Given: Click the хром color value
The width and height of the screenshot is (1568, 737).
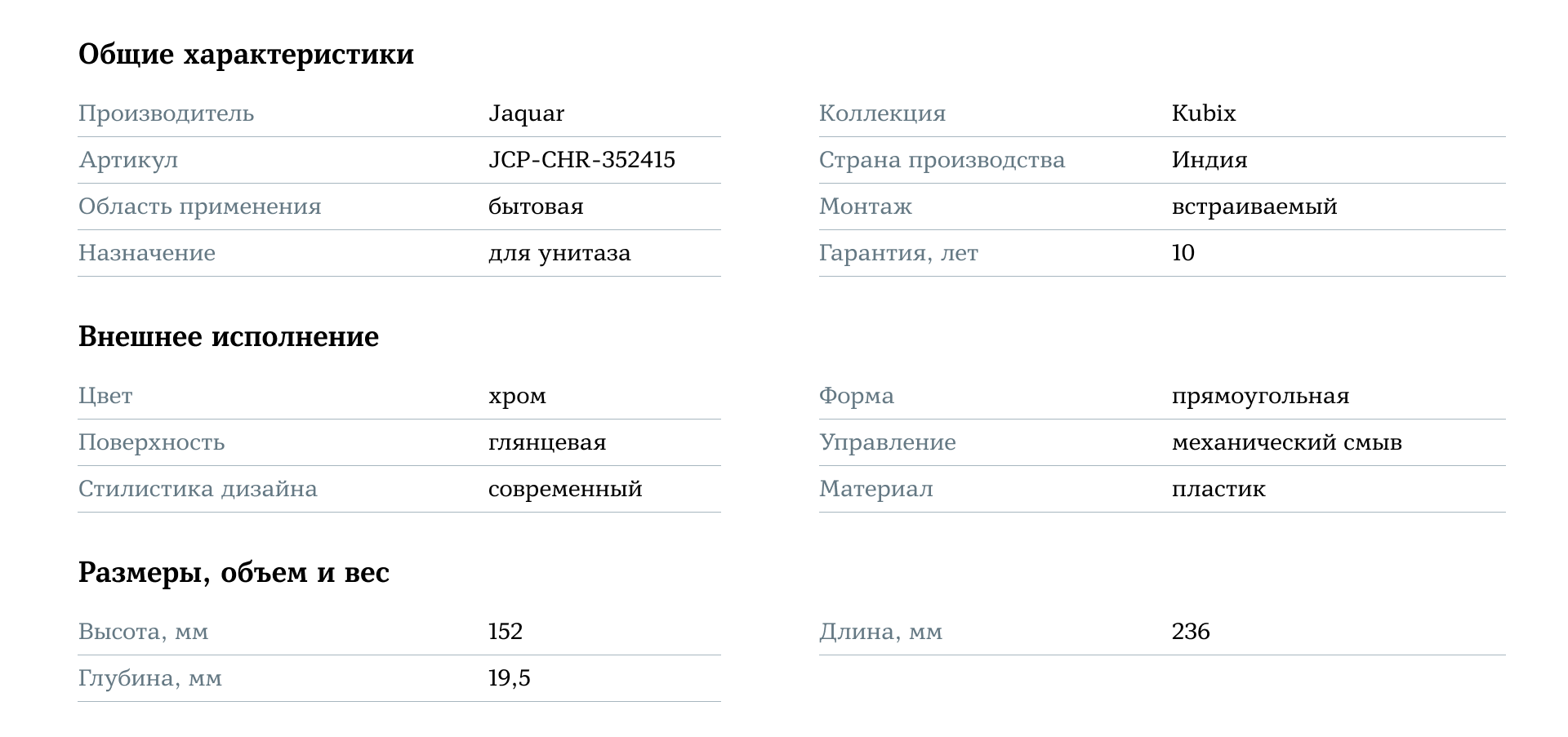Looking at the screenshot, I should pos(517,396).
